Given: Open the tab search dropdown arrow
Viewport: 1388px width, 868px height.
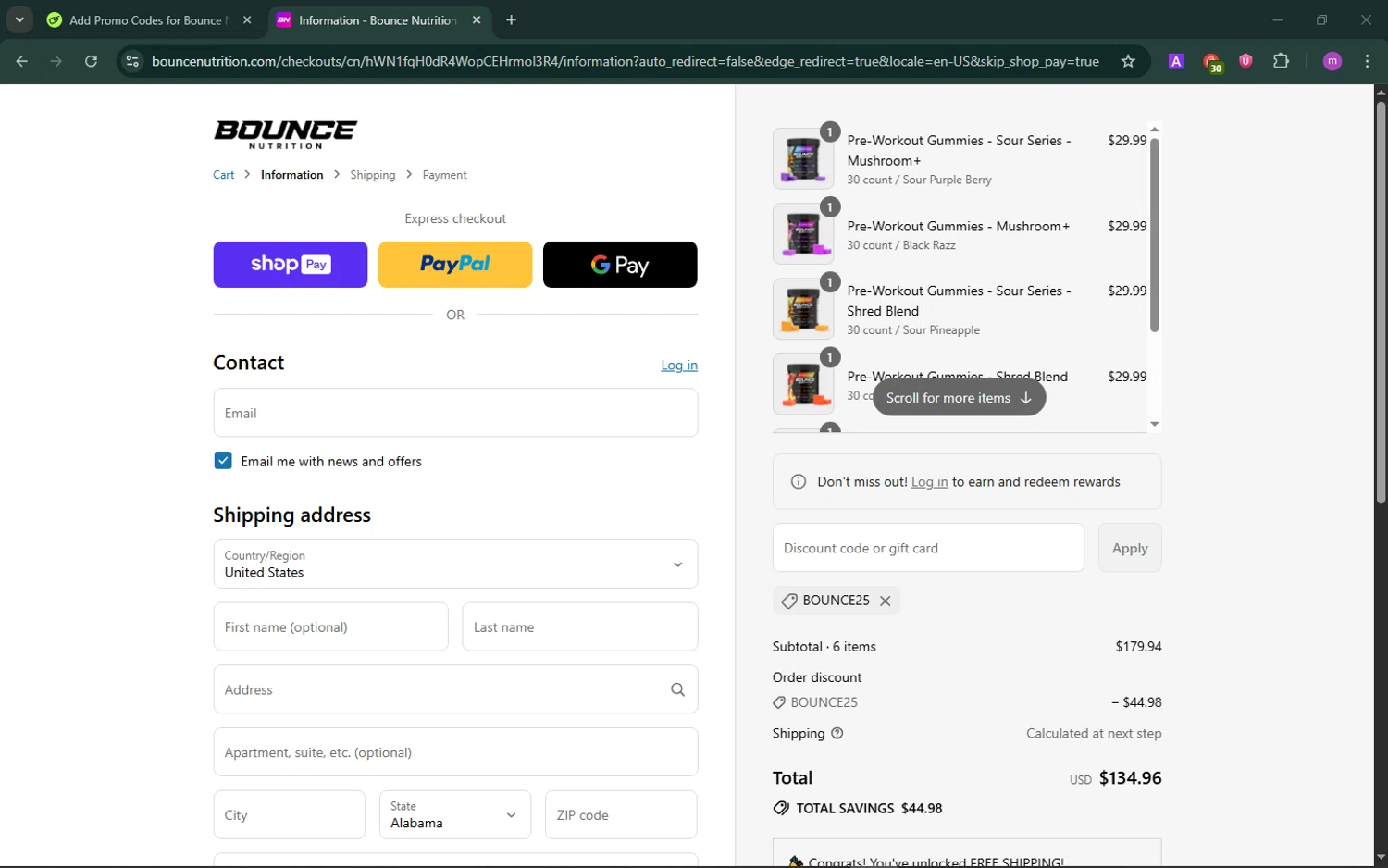Looking at the screenshot, I should tap(19, 19).
